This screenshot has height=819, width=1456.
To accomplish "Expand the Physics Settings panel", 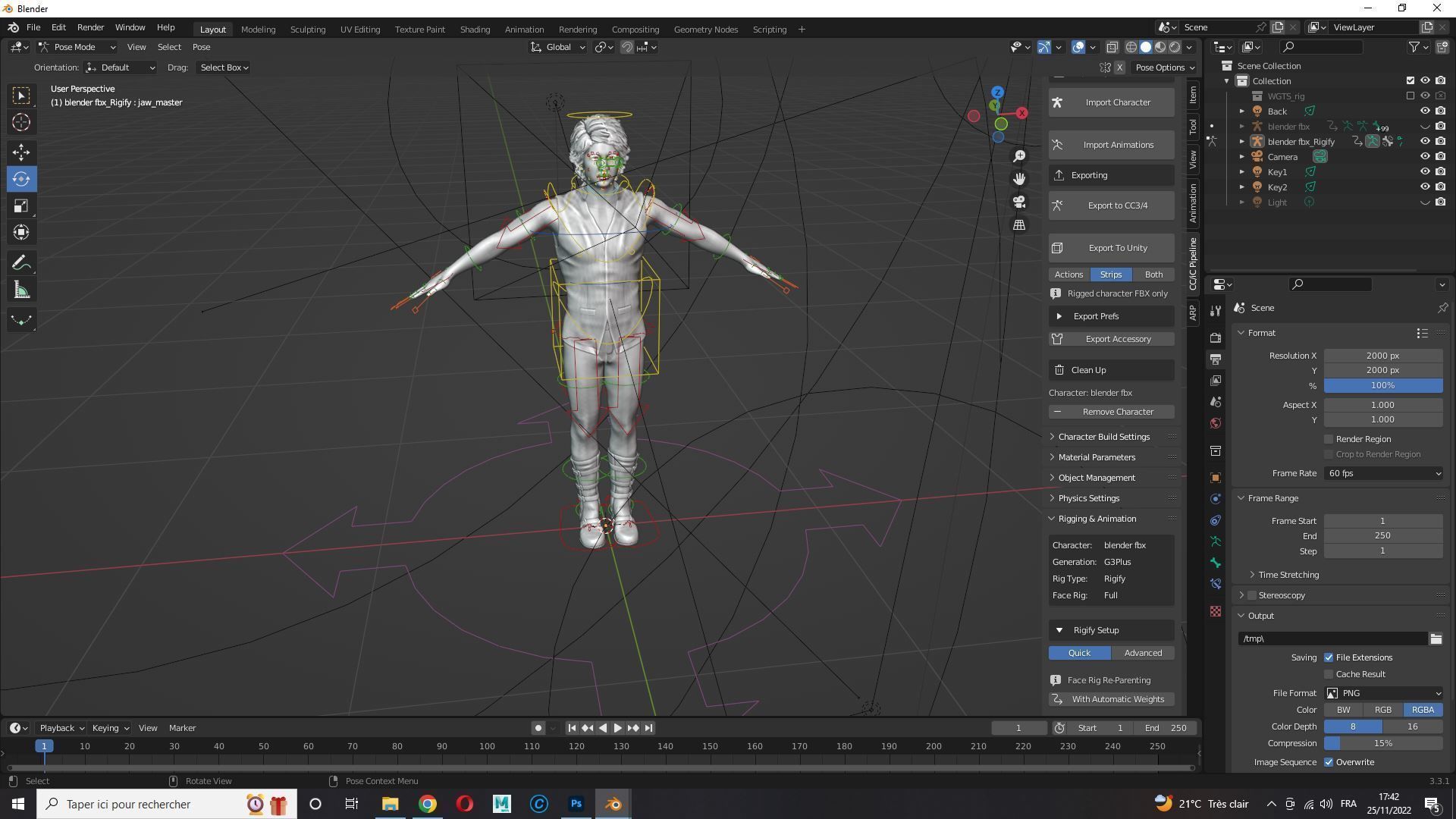I will tap(1089, 498).
